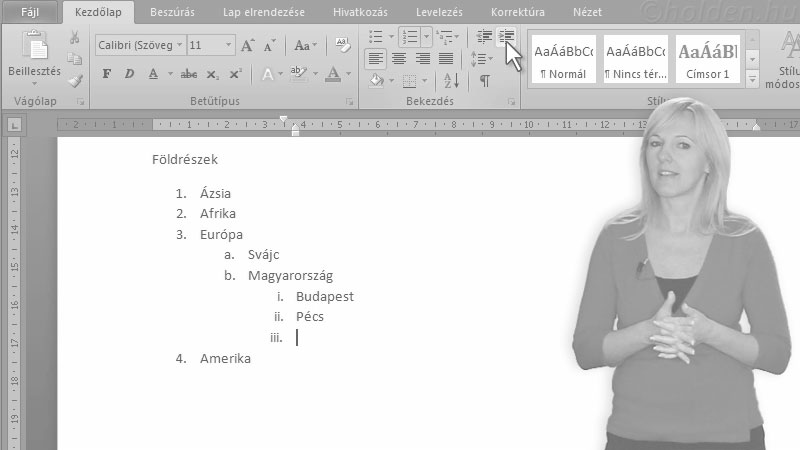The width and height of the screenshot is (800, 450).
Task: Apply the Címsor 1 style
Action: point(706,60)
